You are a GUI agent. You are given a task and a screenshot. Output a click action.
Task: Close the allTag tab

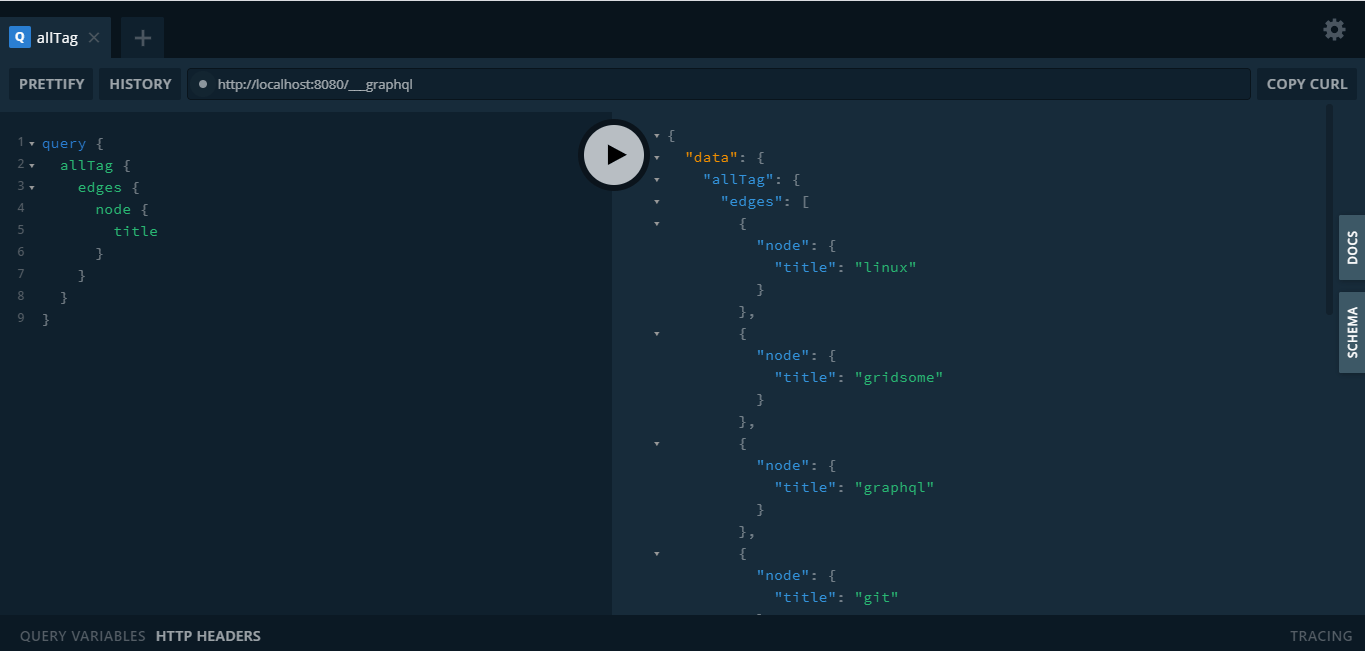click(94, 38)
